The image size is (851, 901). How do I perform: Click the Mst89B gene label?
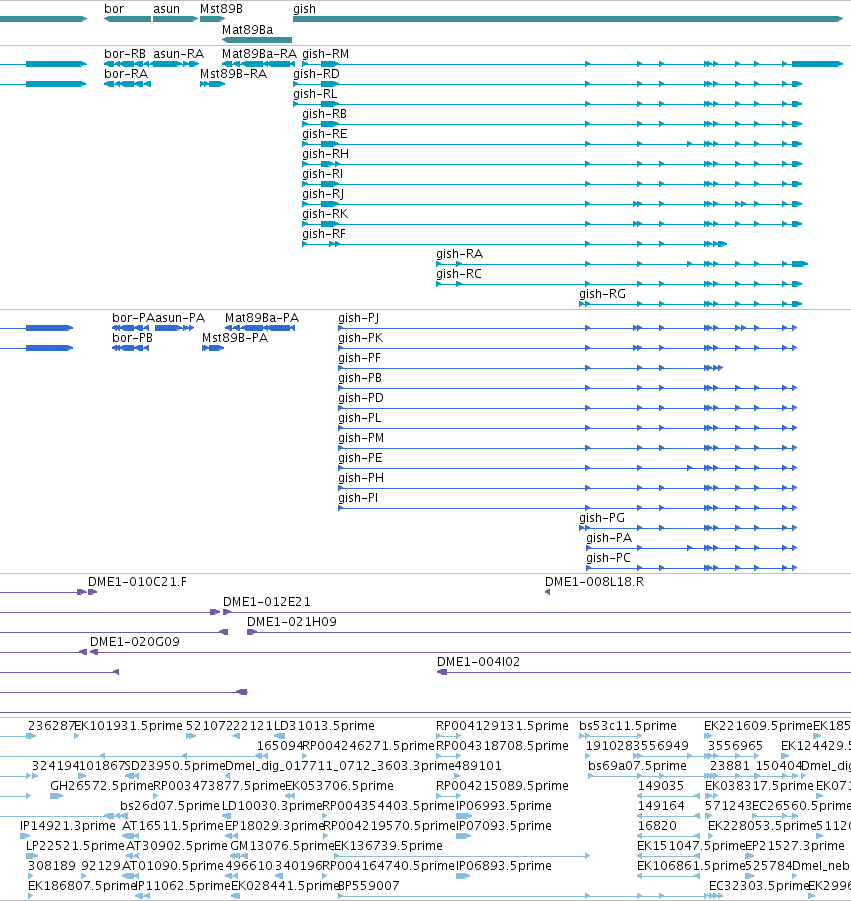click(221, 9)
